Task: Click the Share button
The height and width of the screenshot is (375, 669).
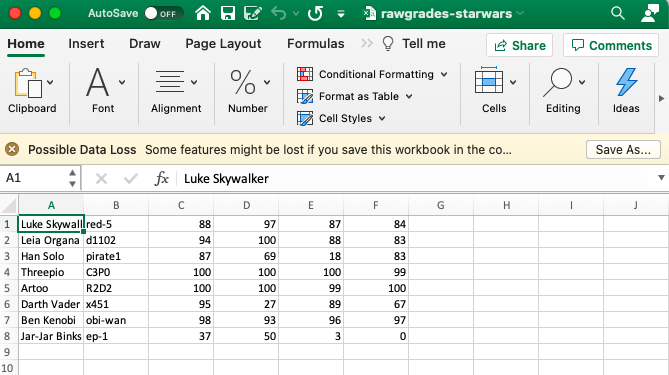Action: click(x=519, y=45)
